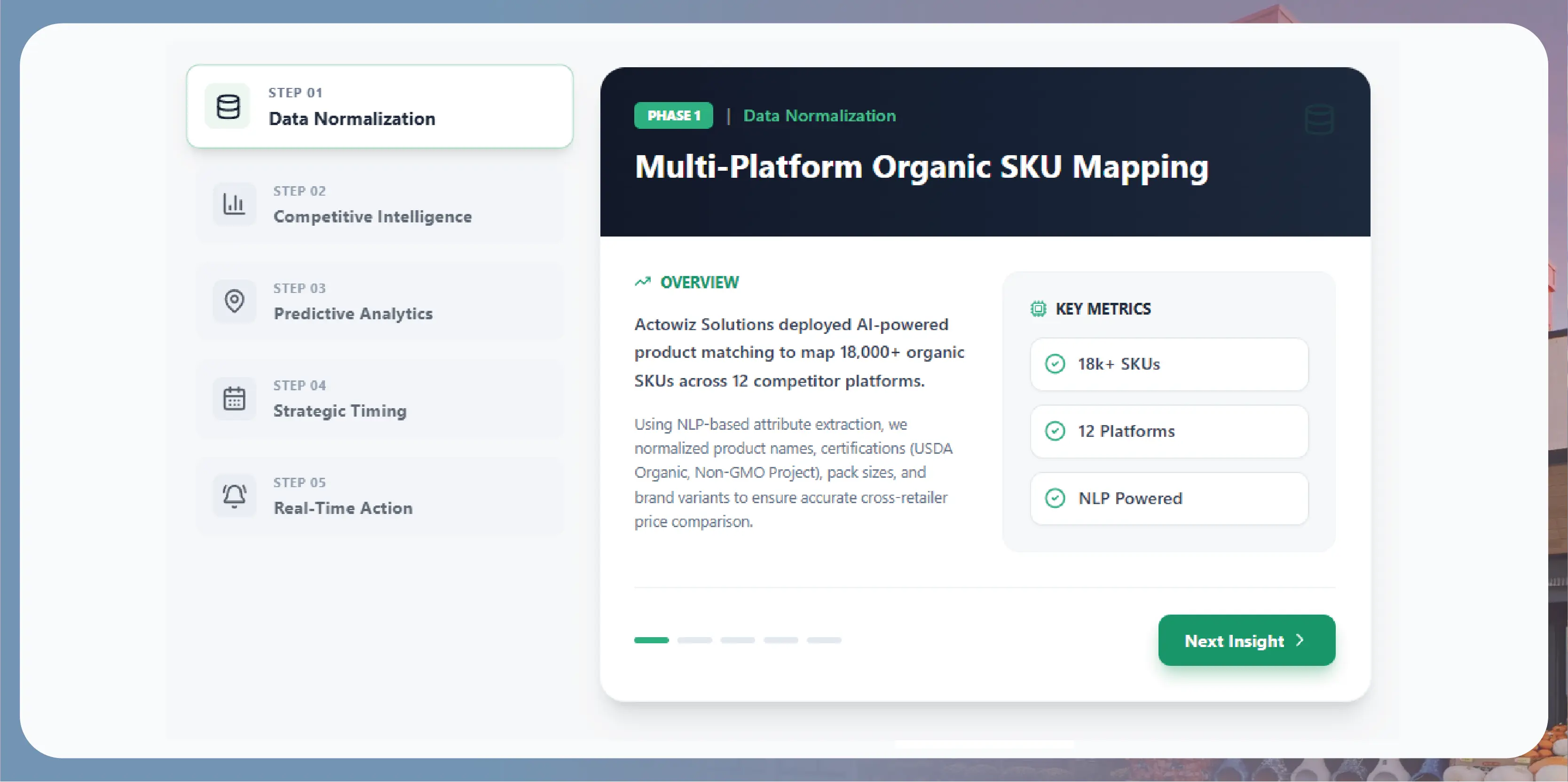Click the bar chart icon for Competitive Intelligence
Image resolution: width=1568 pixels, height=782 pixels.
pos(234,204)
